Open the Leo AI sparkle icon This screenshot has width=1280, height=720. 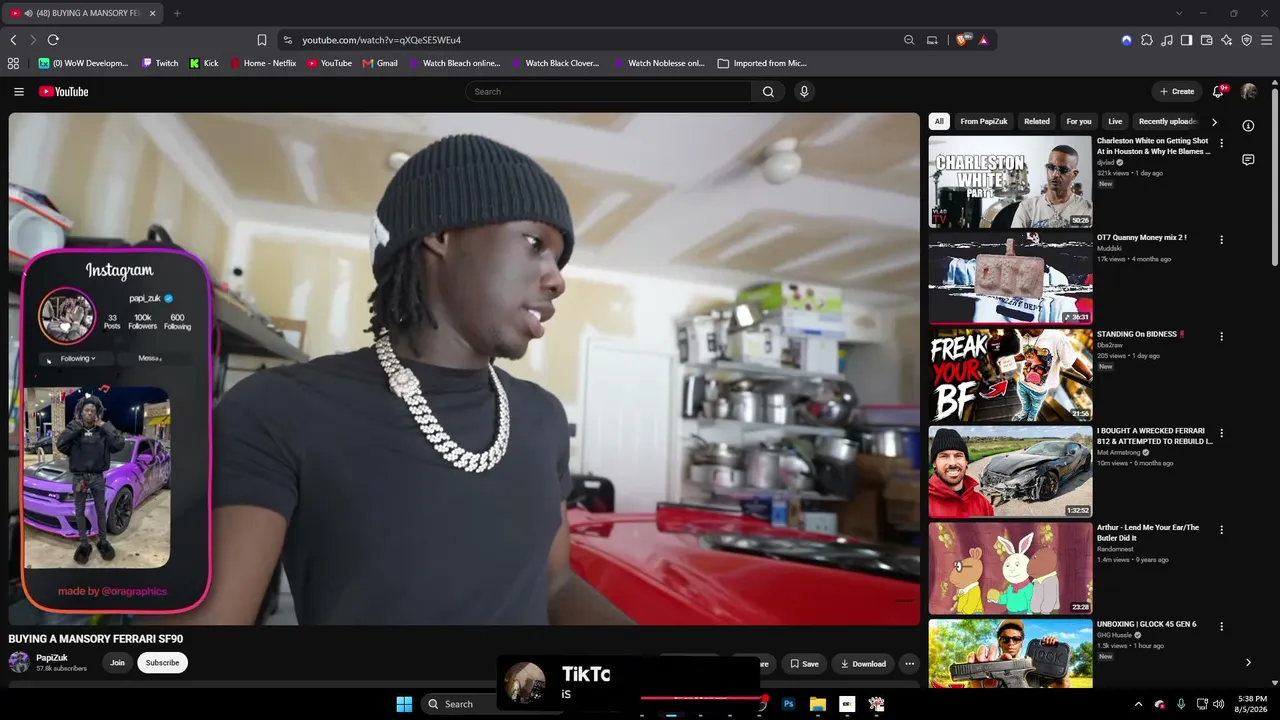(1227, 40)
